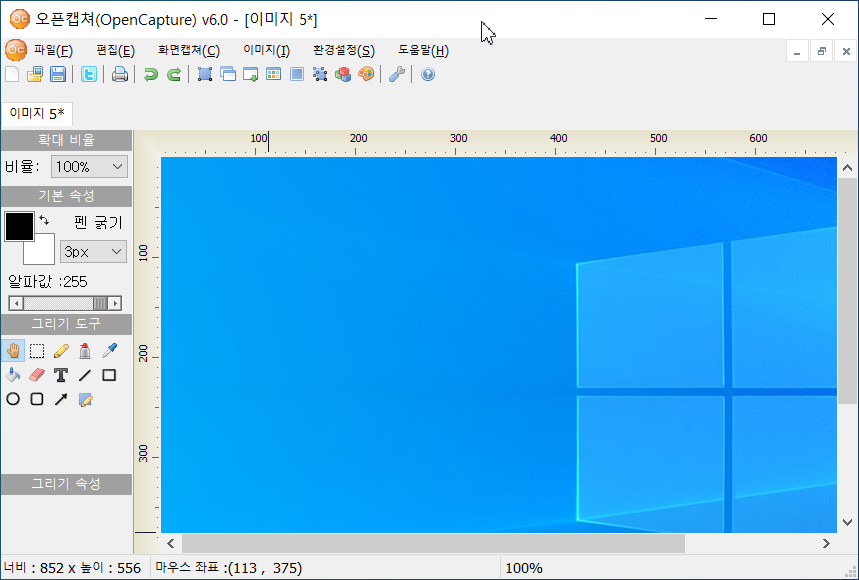This screenshot has width=859, height=580.
Task: Click the colored 3D cubes toolbar icon
Action: click(343, 74)
